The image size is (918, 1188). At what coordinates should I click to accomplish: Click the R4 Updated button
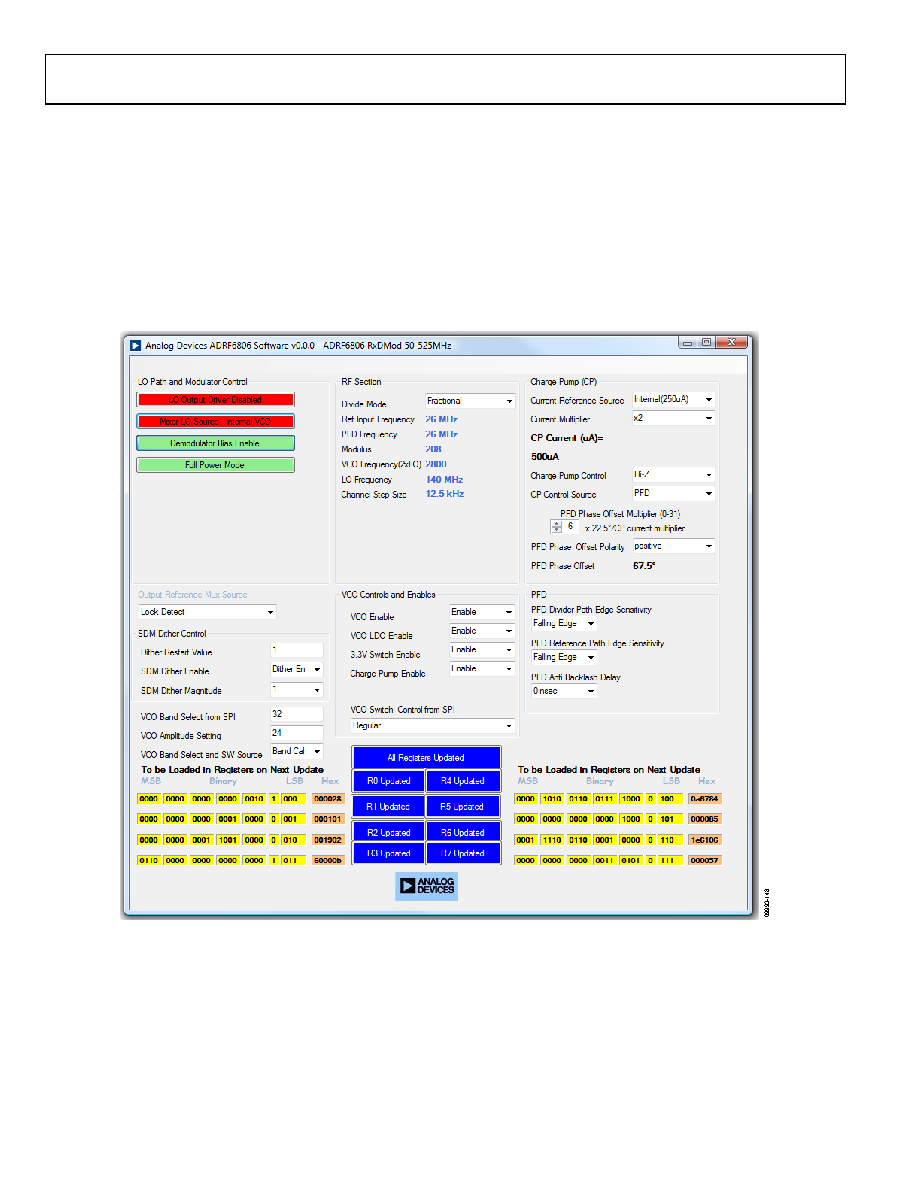[x=463, y=781]
